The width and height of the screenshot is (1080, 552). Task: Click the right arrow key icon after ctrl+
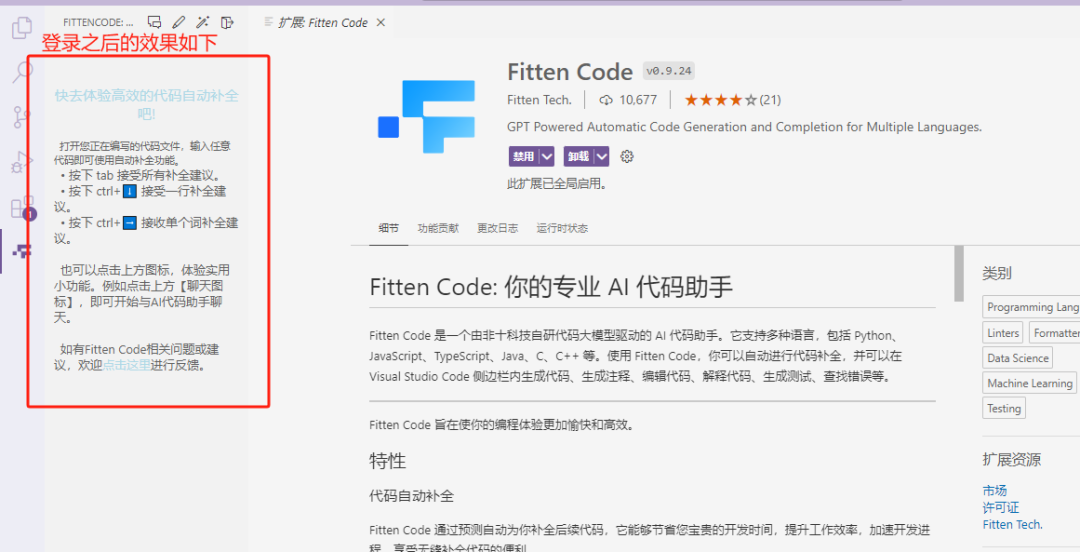129,223
